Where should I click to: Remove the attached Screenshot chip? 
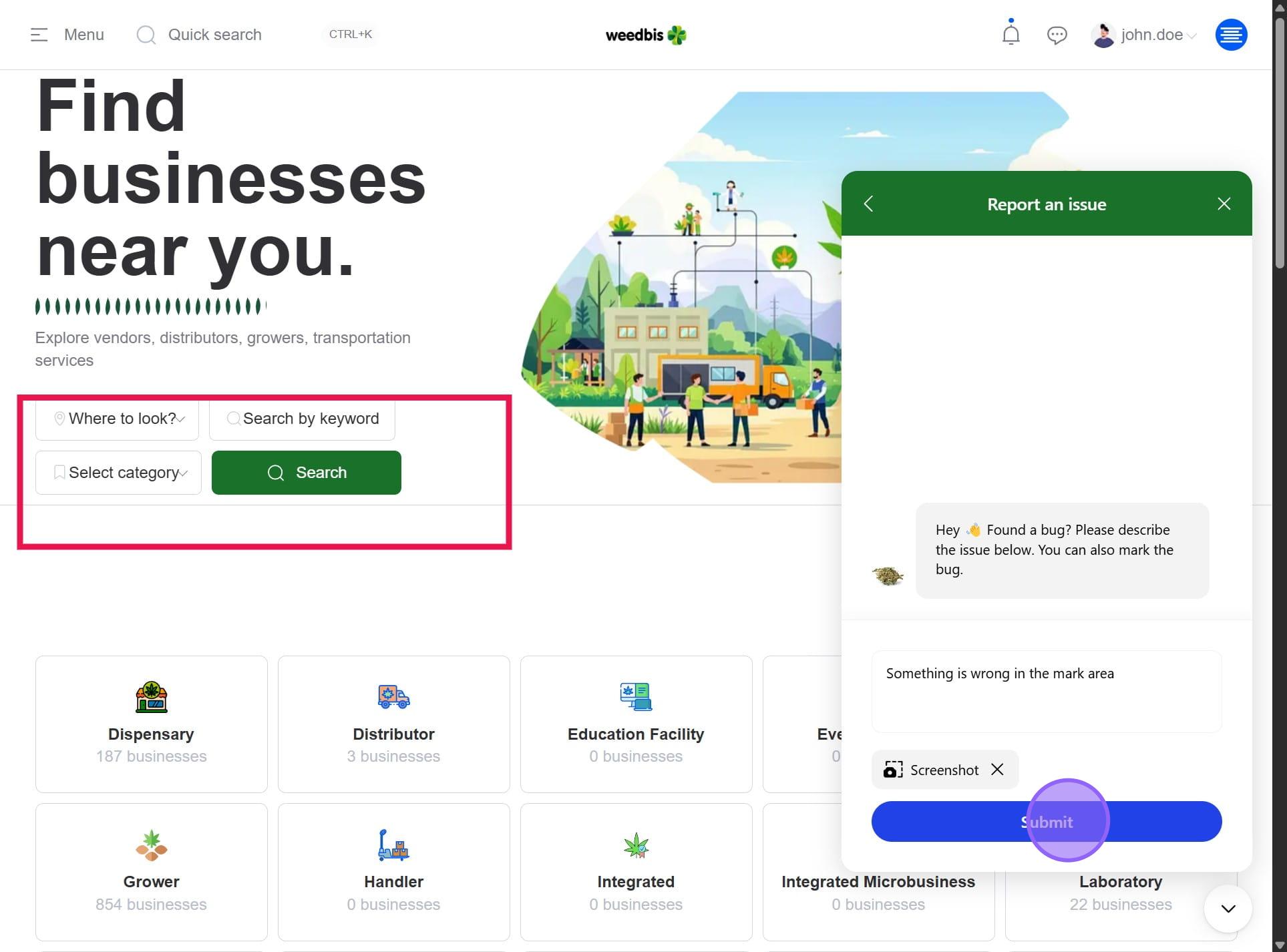pos(997,769)
